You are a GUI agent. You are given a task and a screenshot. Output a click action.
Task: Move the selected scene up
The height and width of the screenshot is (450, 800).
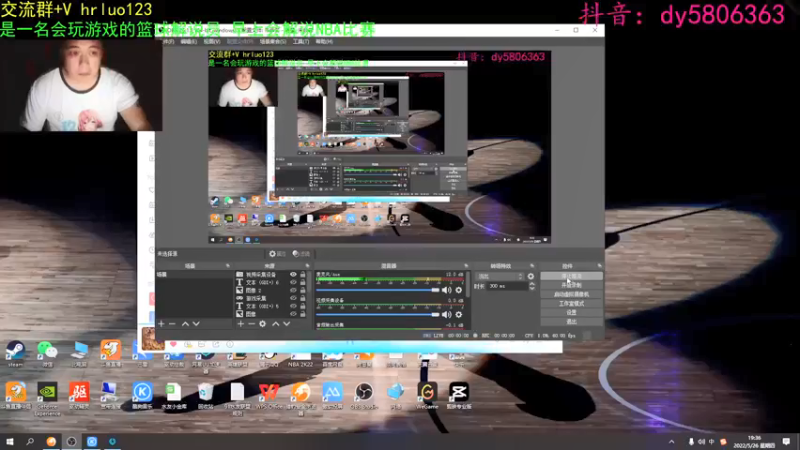[185, 324]
